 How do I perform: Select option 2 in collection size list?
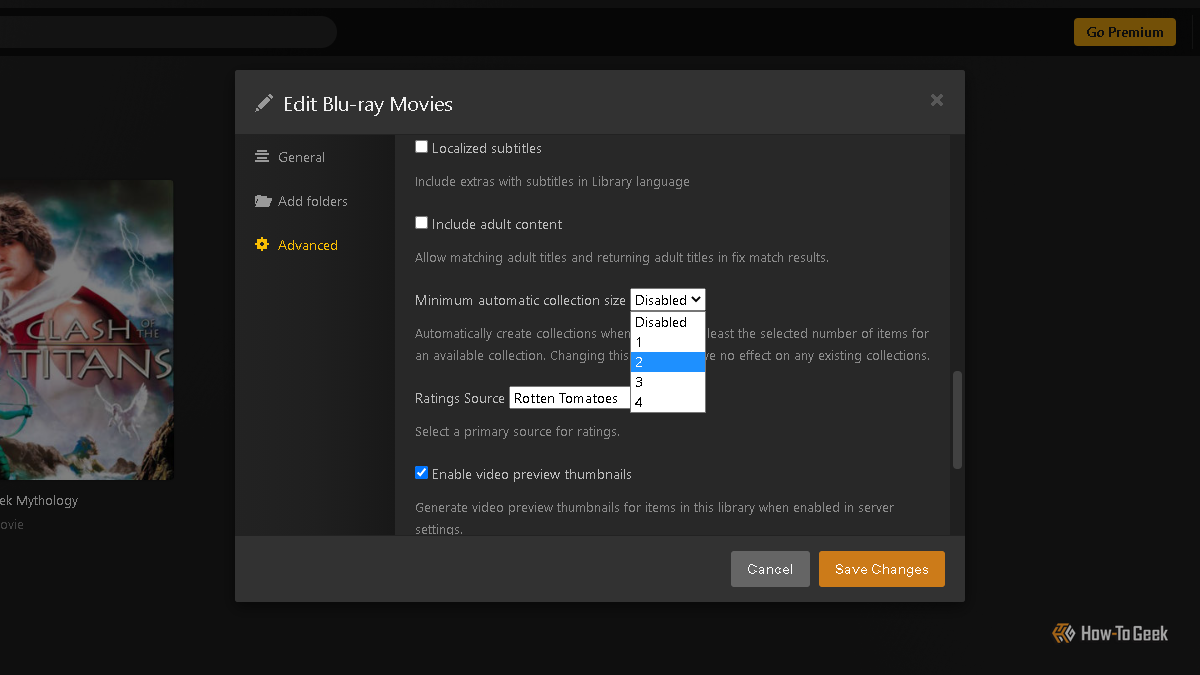[667, 362]
